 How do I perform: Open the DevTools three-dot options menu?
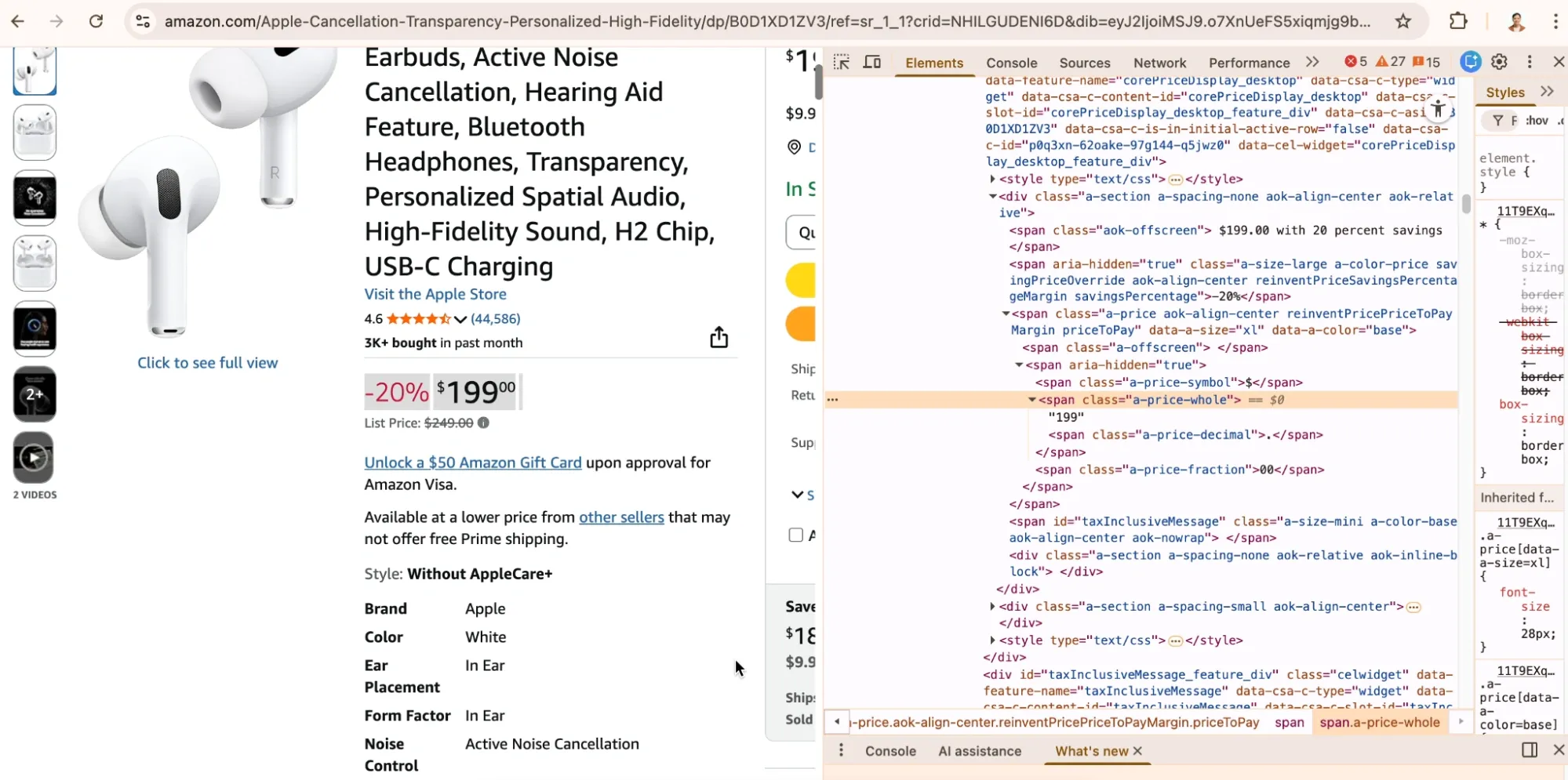[1528, 62]
